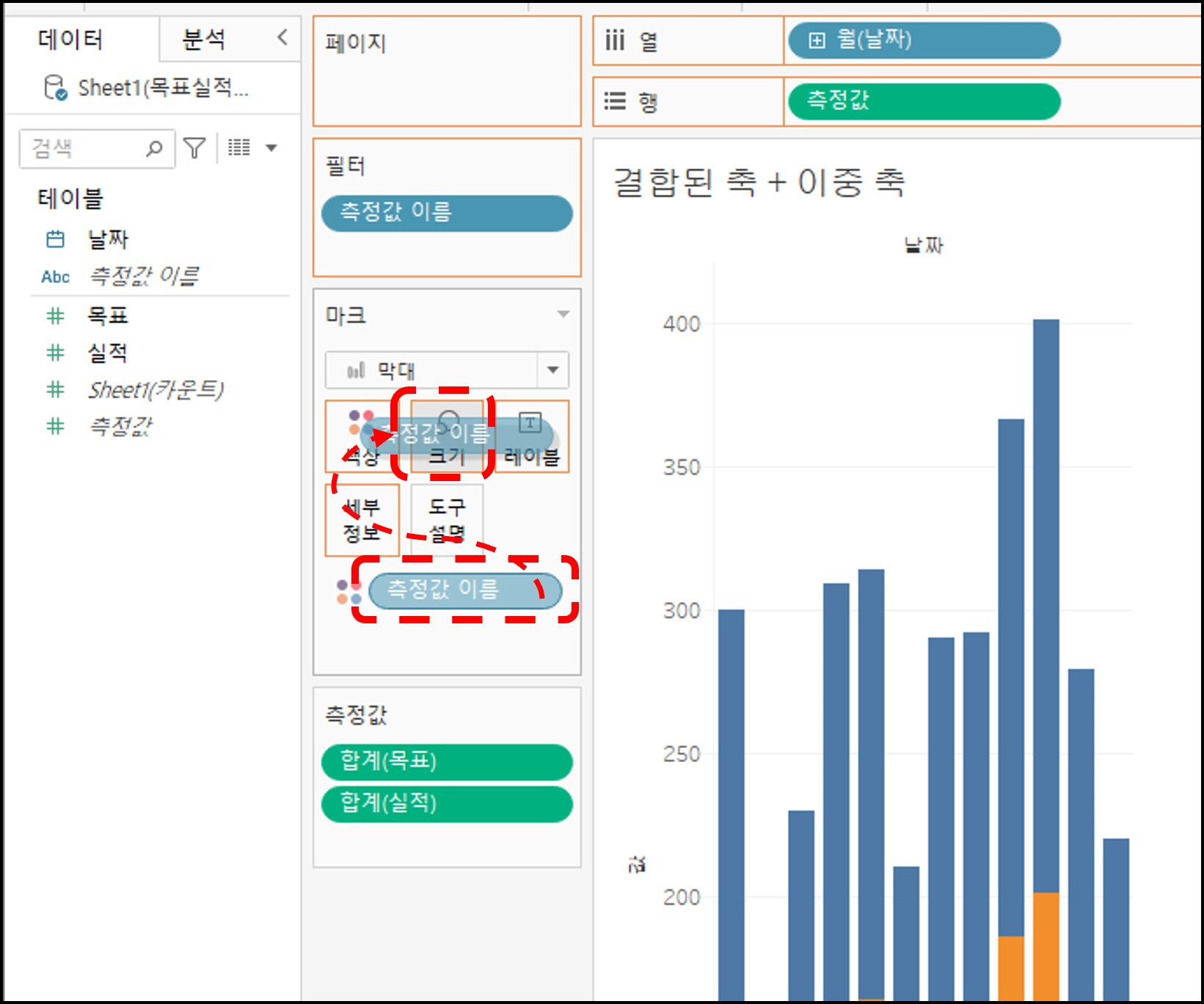
Task: Click the number icon beside Sheet1(카운트)
Action: (55, 389)
